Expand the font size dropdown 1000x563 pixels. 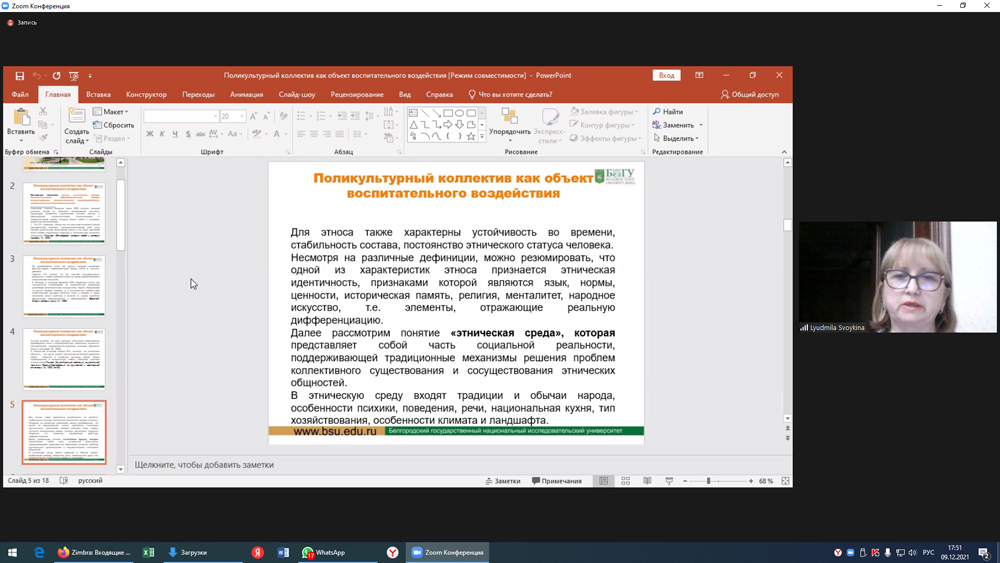(242, 117)
